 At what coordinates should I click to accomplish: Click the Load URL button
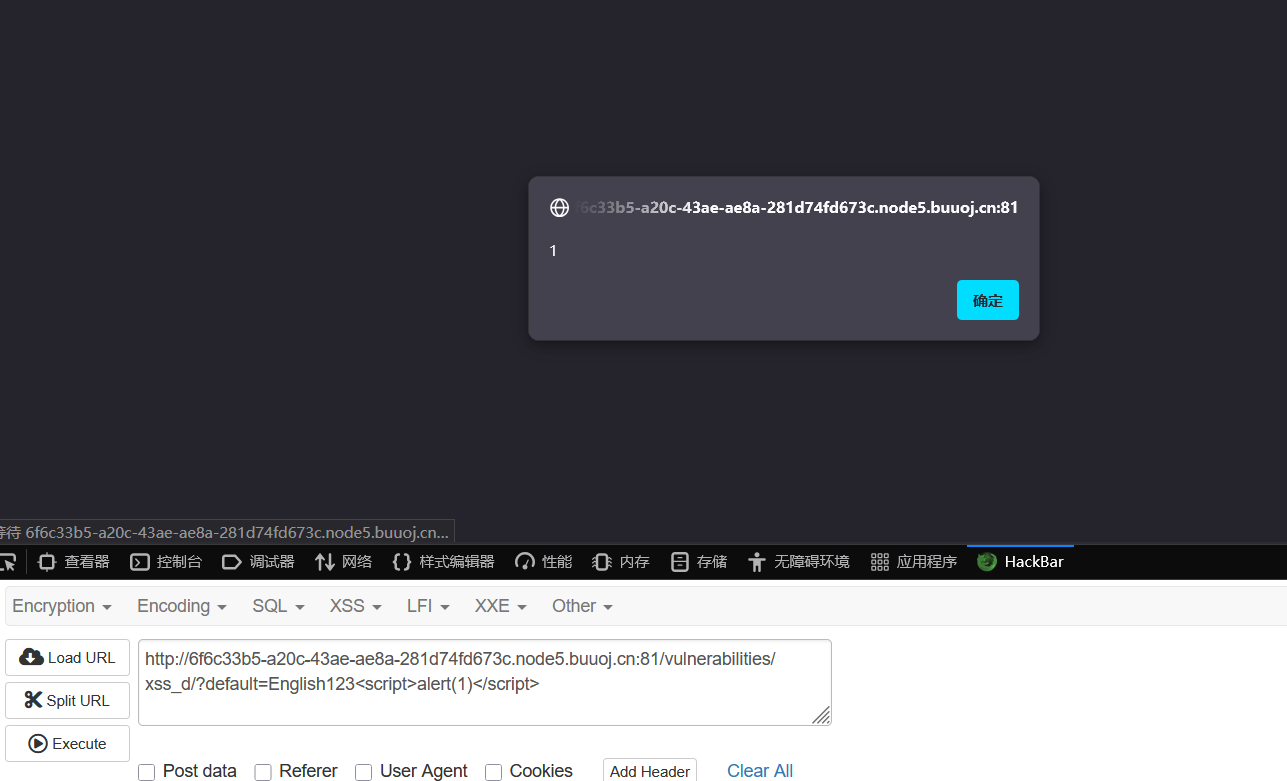click(67, 658)
